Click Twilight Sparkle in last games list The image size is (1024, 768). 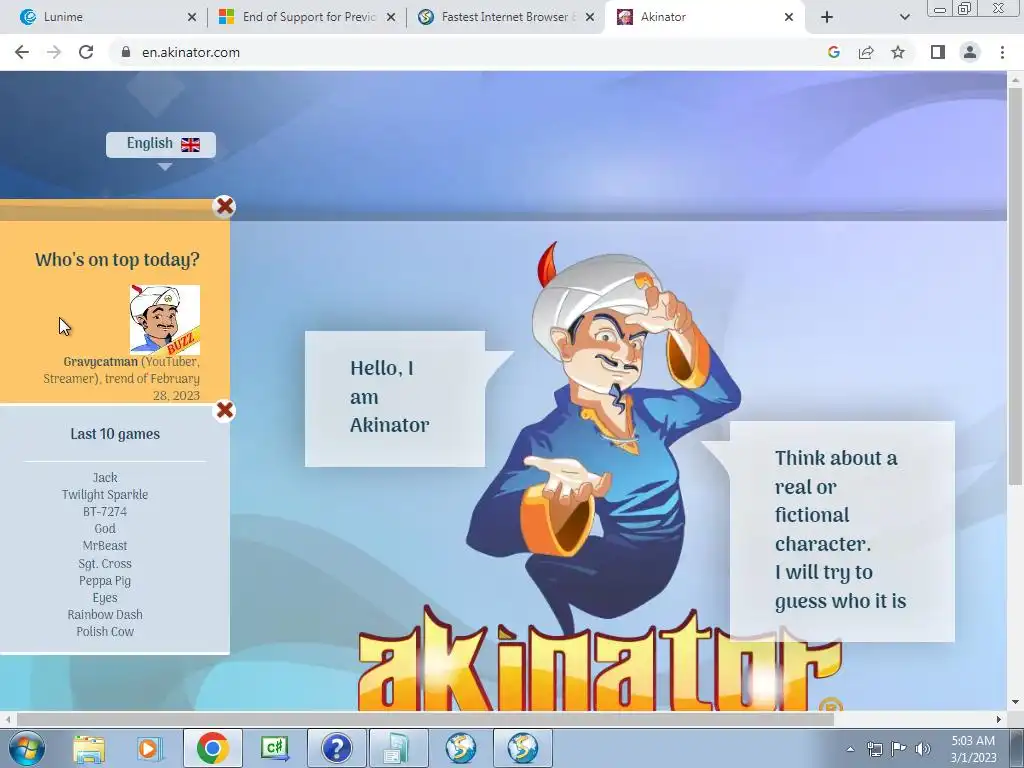[x=104, y=494]
